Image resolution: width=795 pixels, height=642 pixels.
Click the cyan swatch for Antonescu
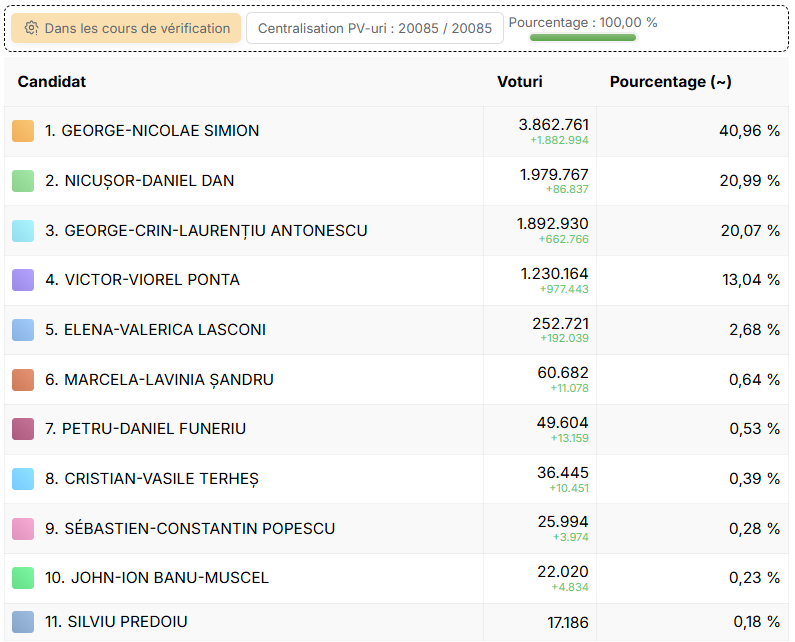pos(23,231)
